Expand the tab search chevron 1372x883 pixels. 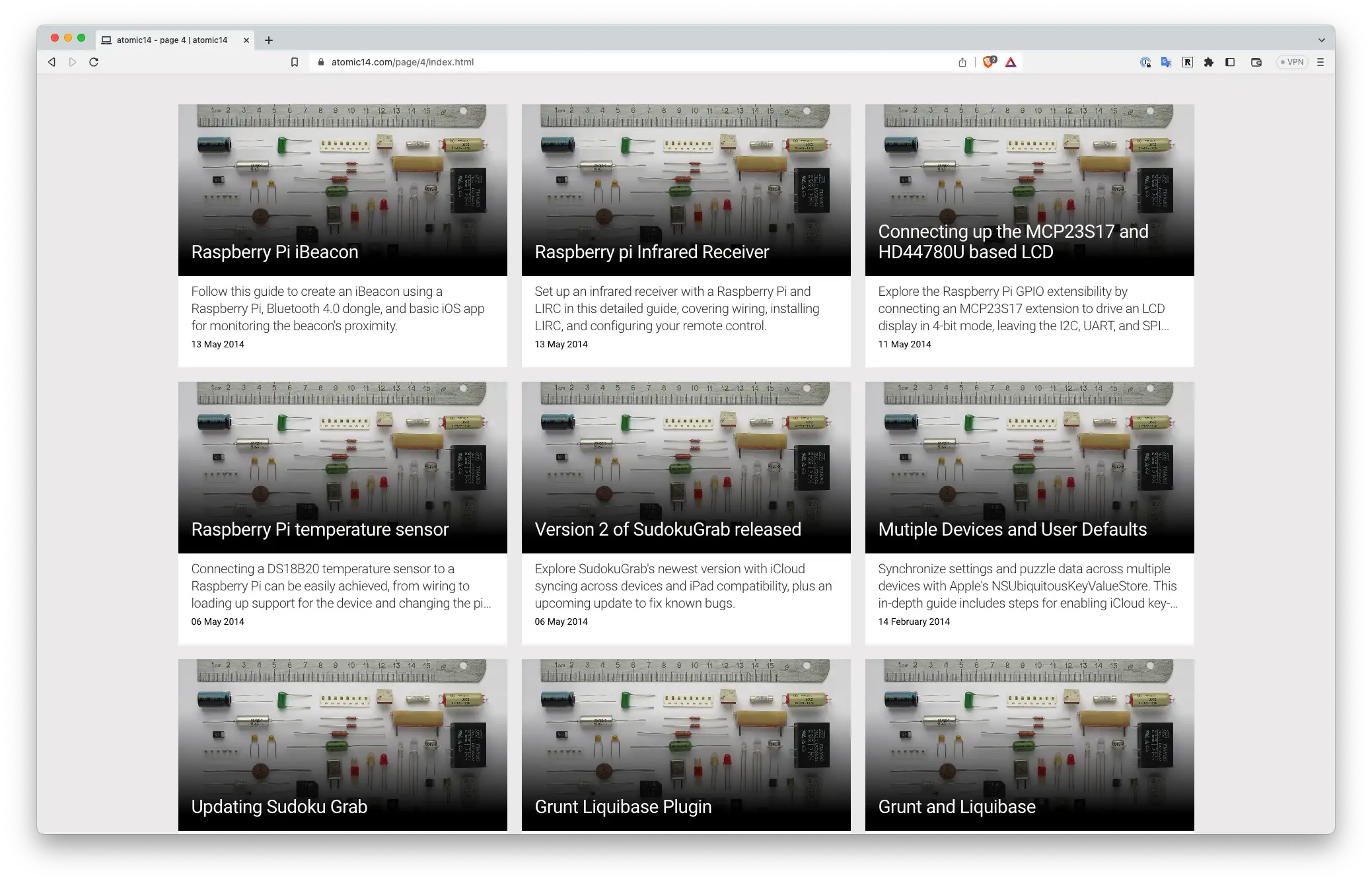pos(1321,40)
